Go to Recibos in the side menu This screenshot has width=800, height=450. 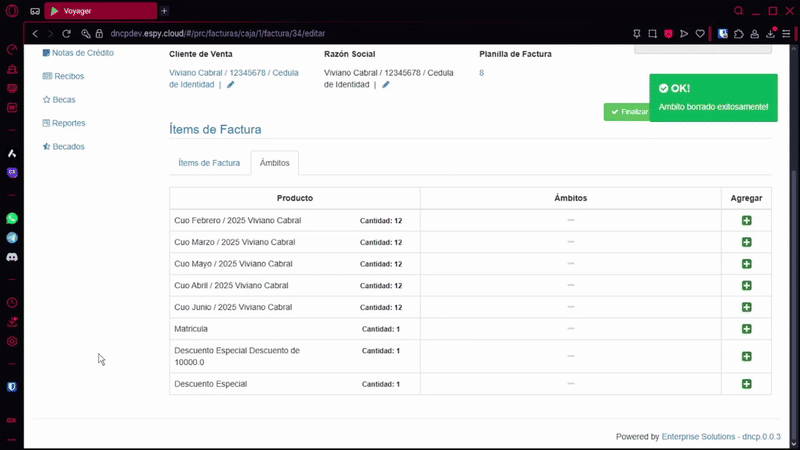tap(69, 76)
